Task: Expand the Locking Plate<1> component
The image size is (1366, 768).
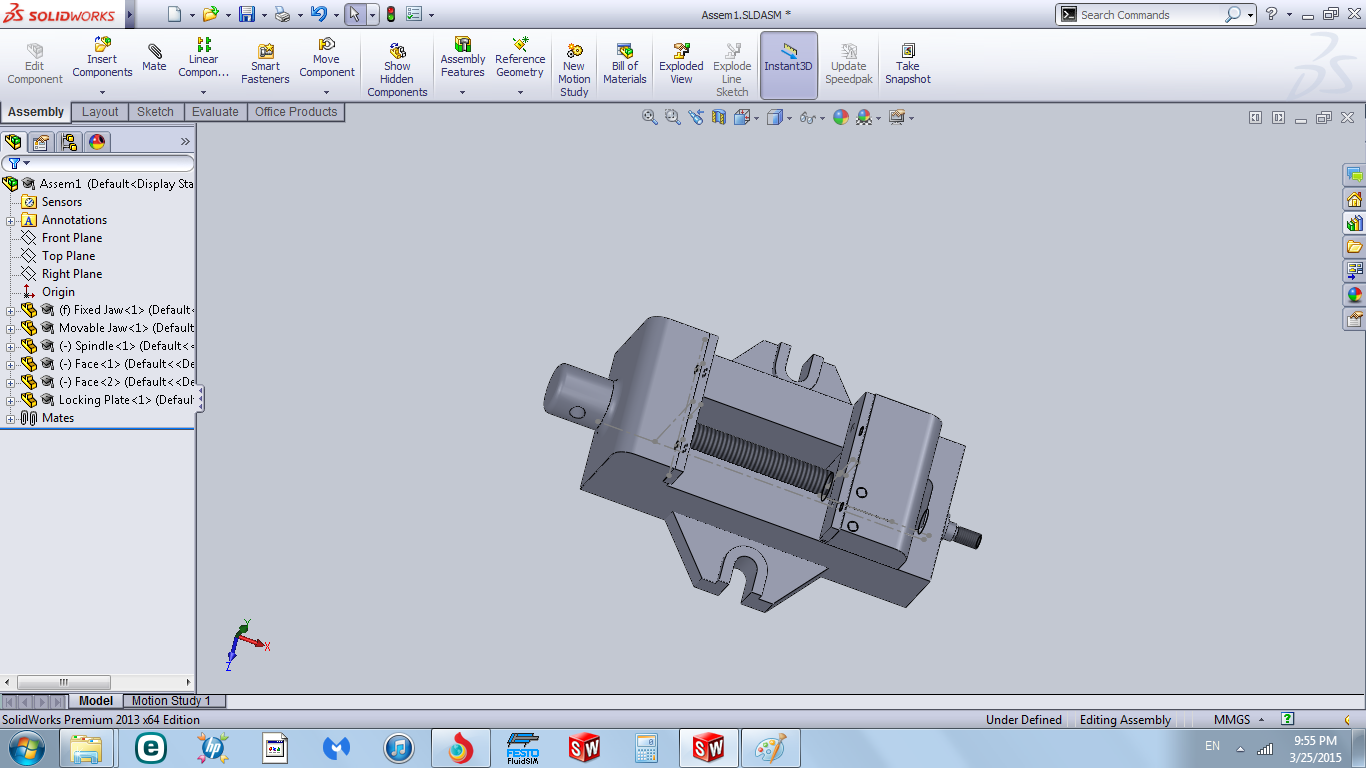Action: pos(10,400)
